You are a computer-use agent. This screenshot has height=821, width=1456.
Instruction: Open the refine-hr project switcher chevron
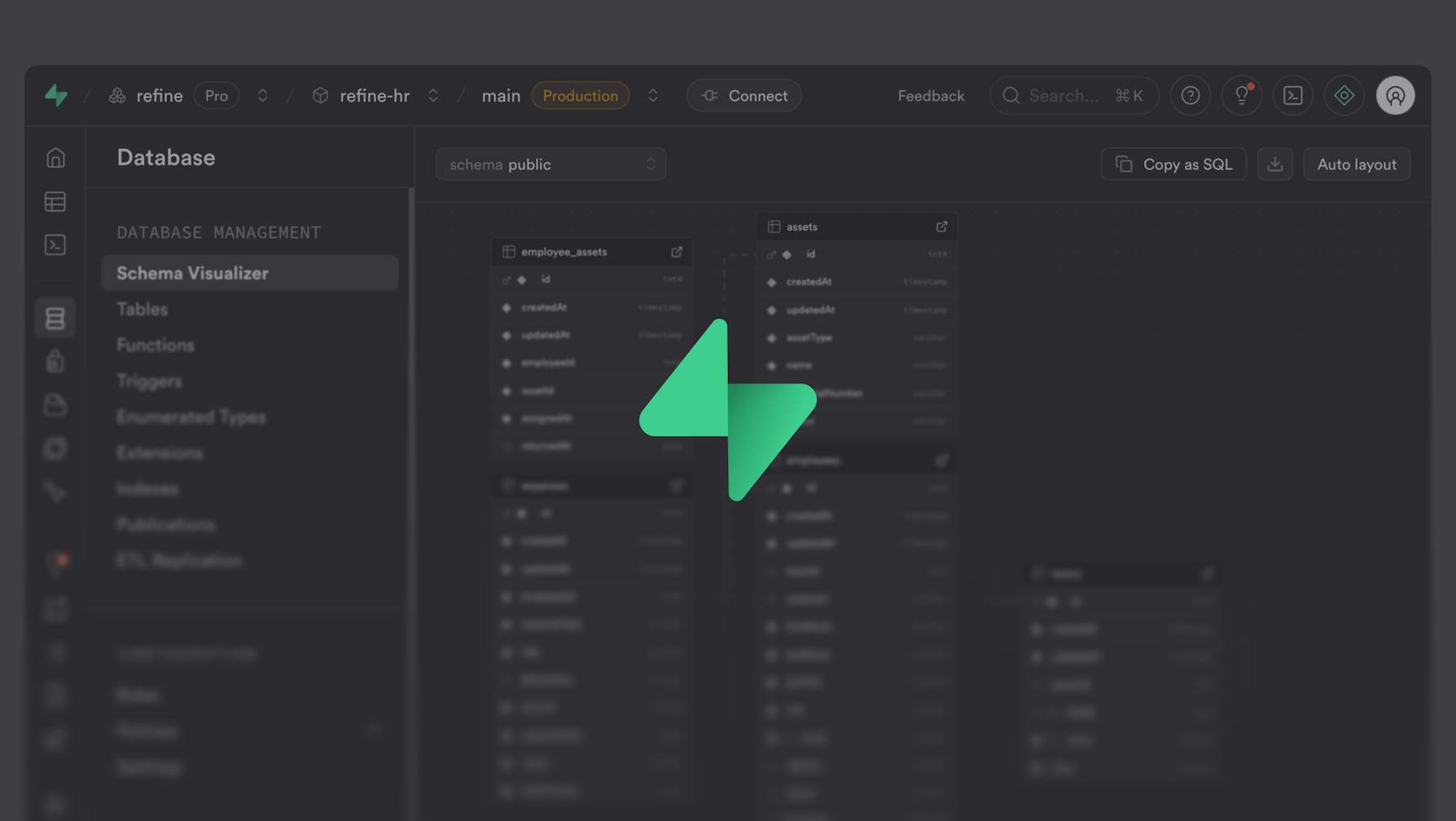432,95
